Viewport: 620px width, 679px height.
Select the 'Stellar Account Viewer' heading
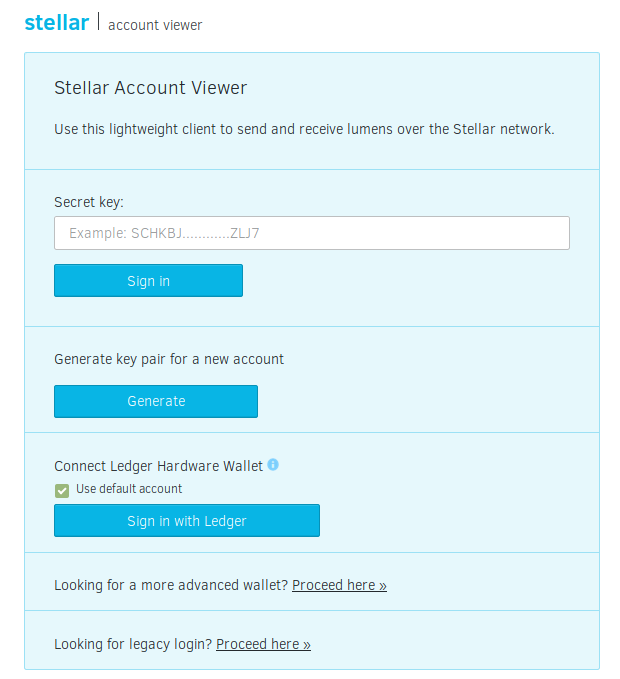point(151,88)
